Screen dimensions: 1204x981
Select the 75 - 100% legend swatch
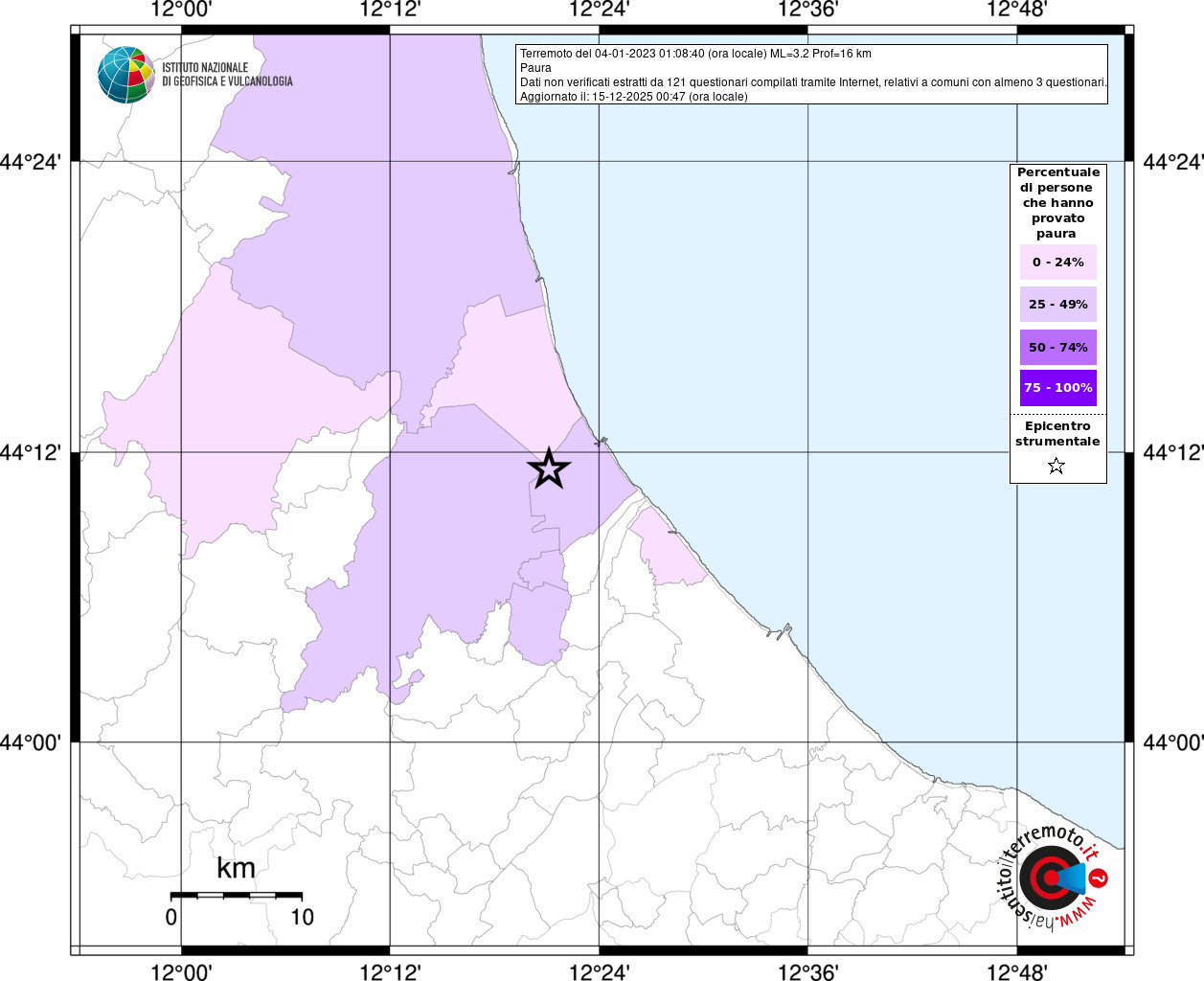pos(1058,388)
